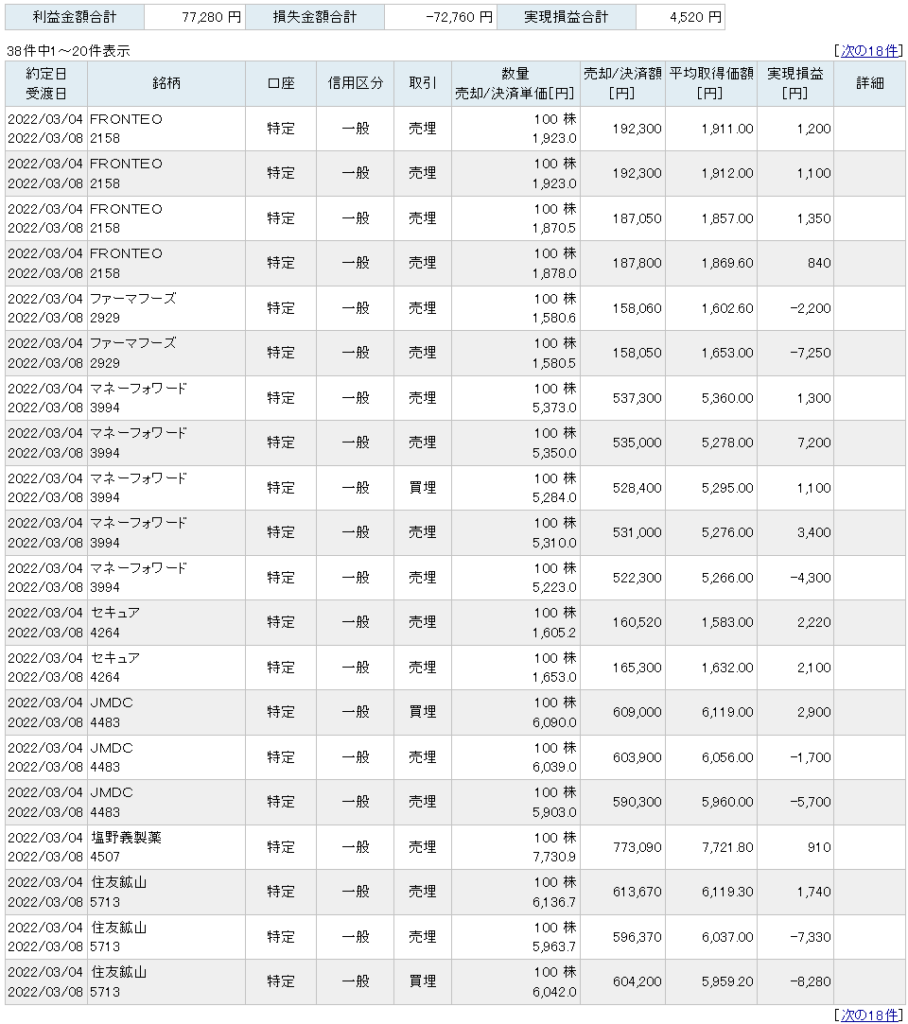Viewport: 908px width, 1024px height.
Task: Select average cost 5,276.00 for マネーフォワード
Action: (727, 533)
